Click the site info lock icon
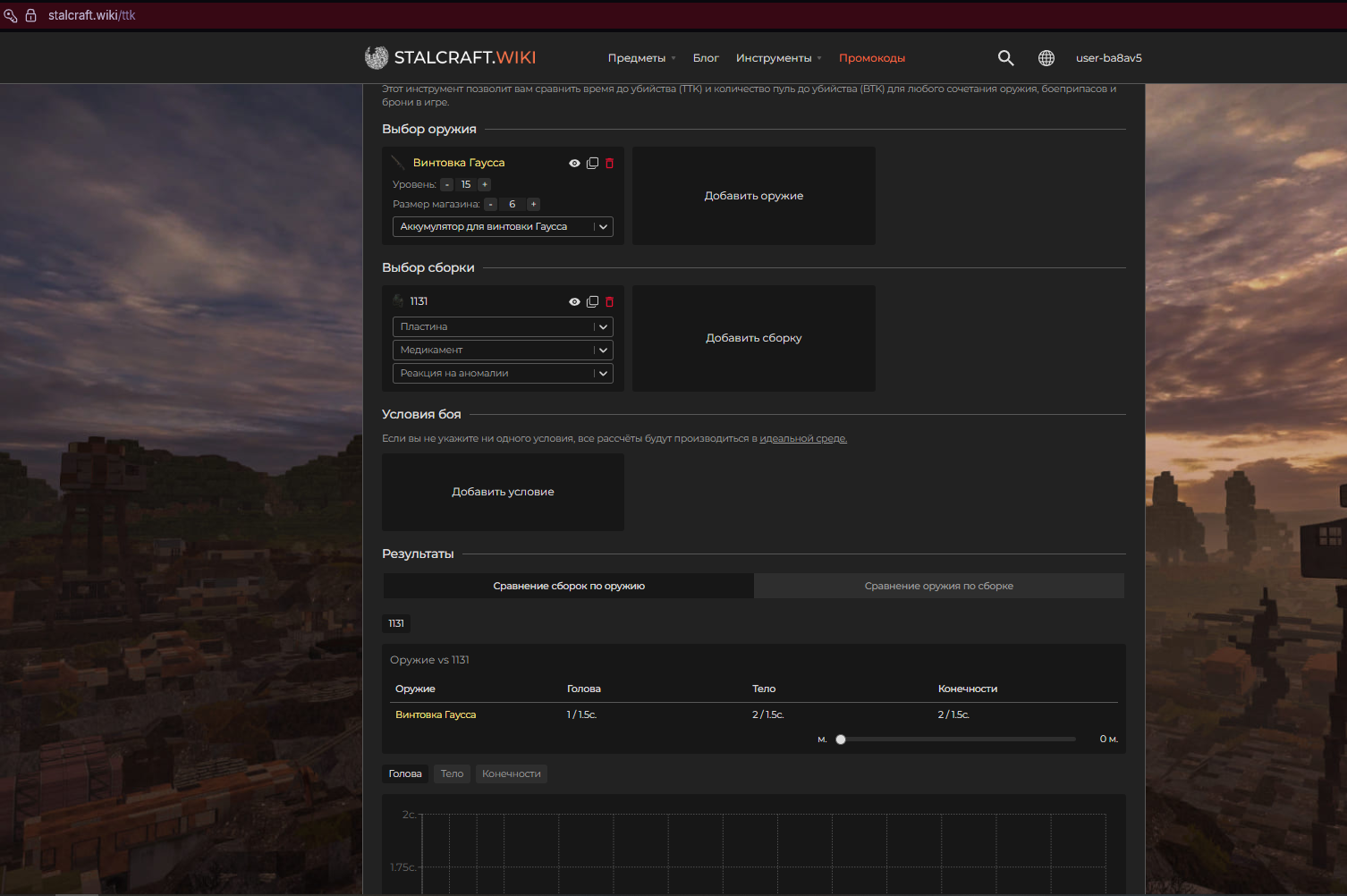 tap(30, 15)
